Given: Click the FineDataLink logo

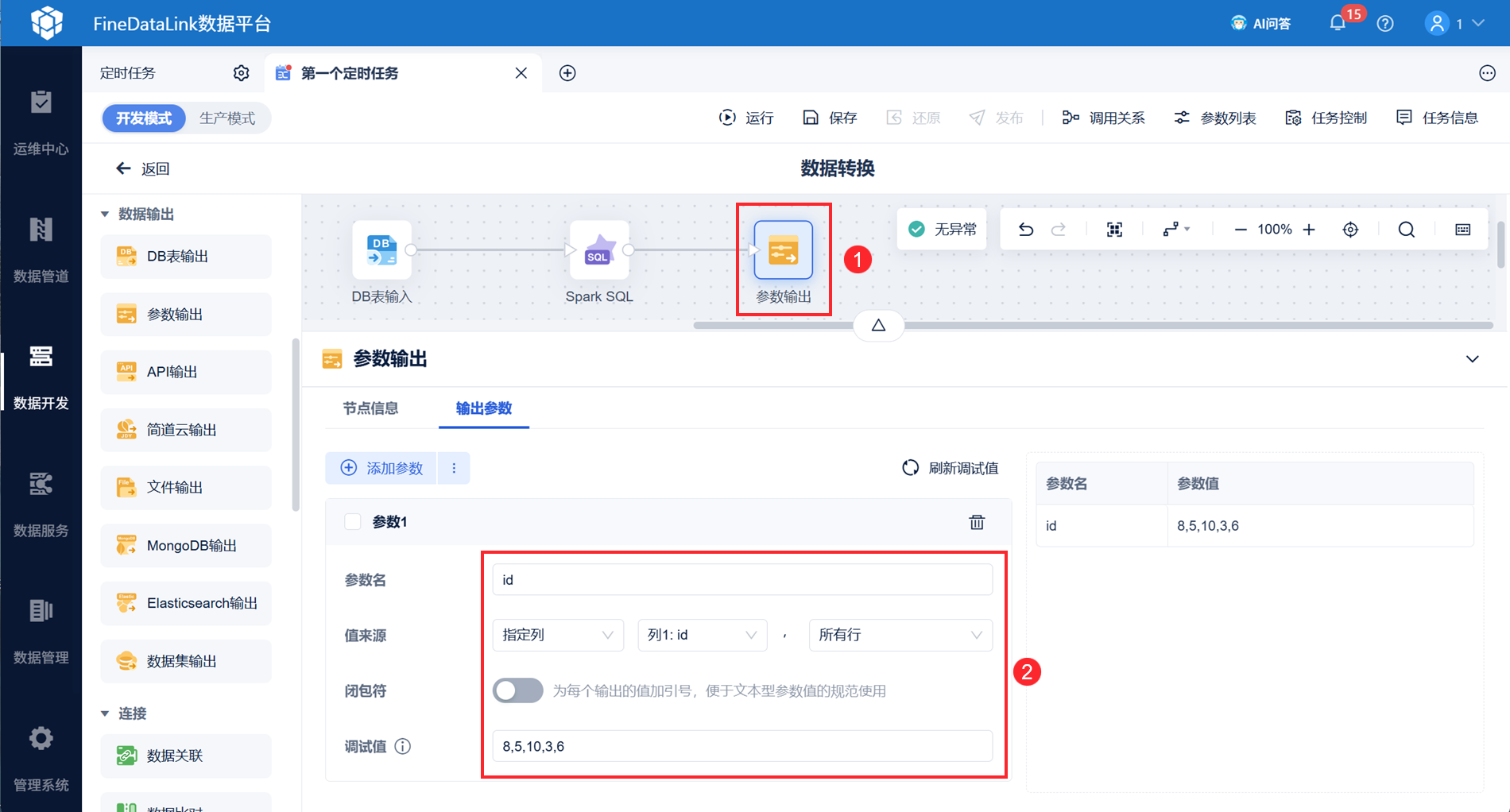Looking at the screenshot, I should 47,23.
